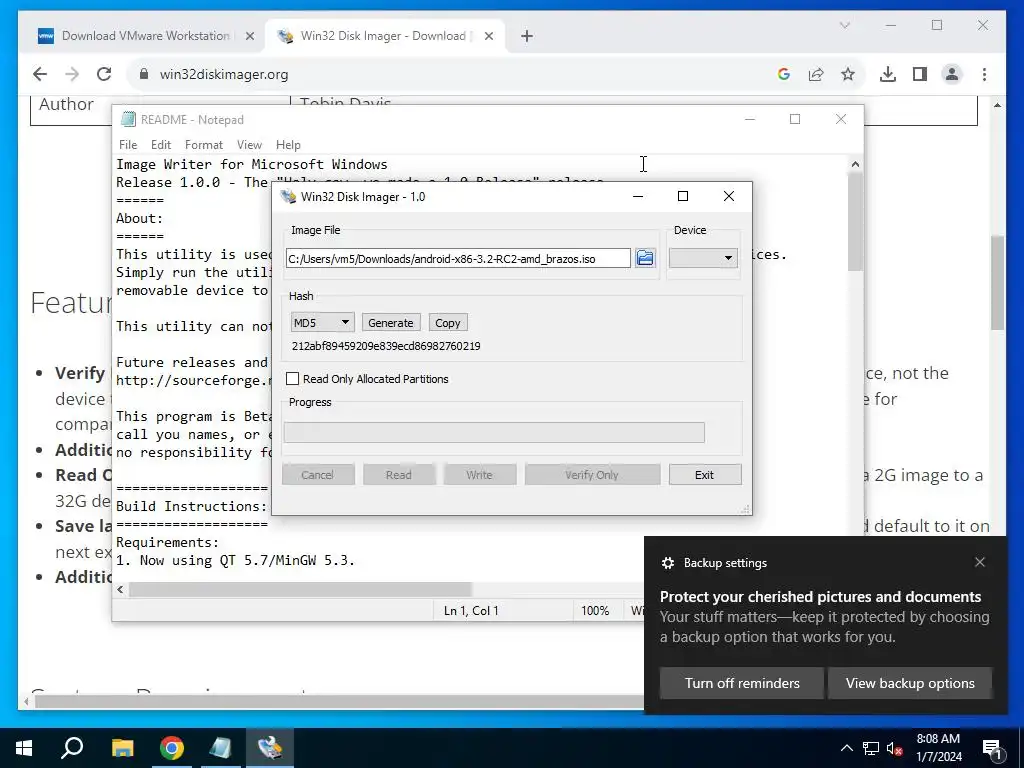
Task: Click into the Image File path field
Action: (x=458, y=259)
